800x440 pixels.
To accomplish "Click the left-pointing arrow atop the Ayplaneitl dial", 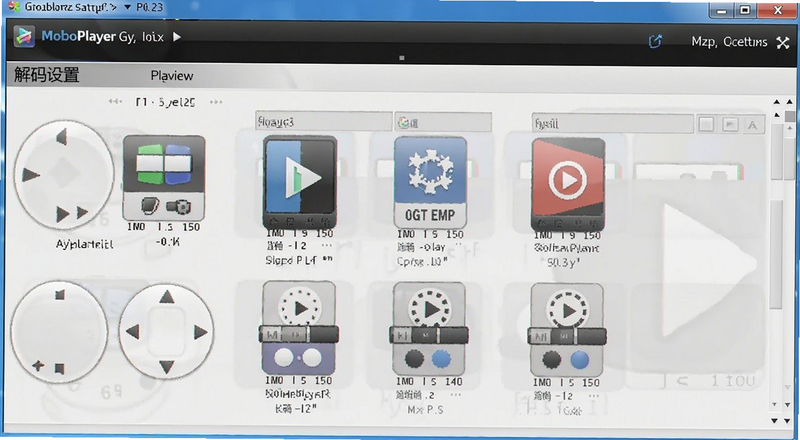I will click(x=61, y=136).
